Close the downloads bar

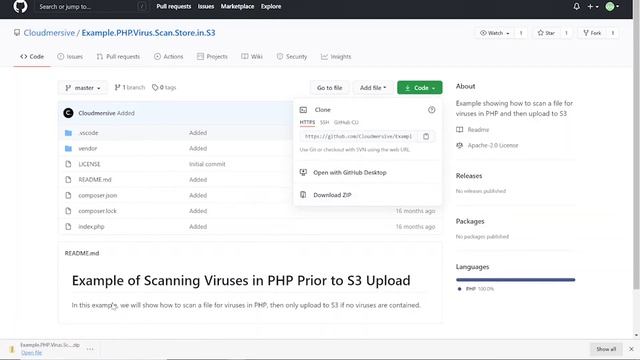(631, 349)
